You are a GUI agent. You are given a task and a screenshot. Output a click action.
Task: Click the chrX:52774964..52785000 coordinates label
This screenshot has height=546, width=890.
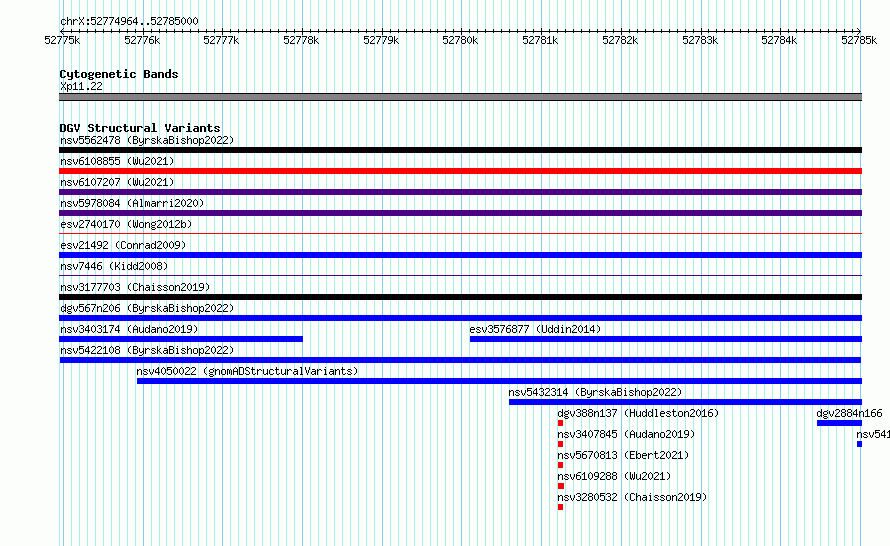pyautogui.click(x=129, y=21)
